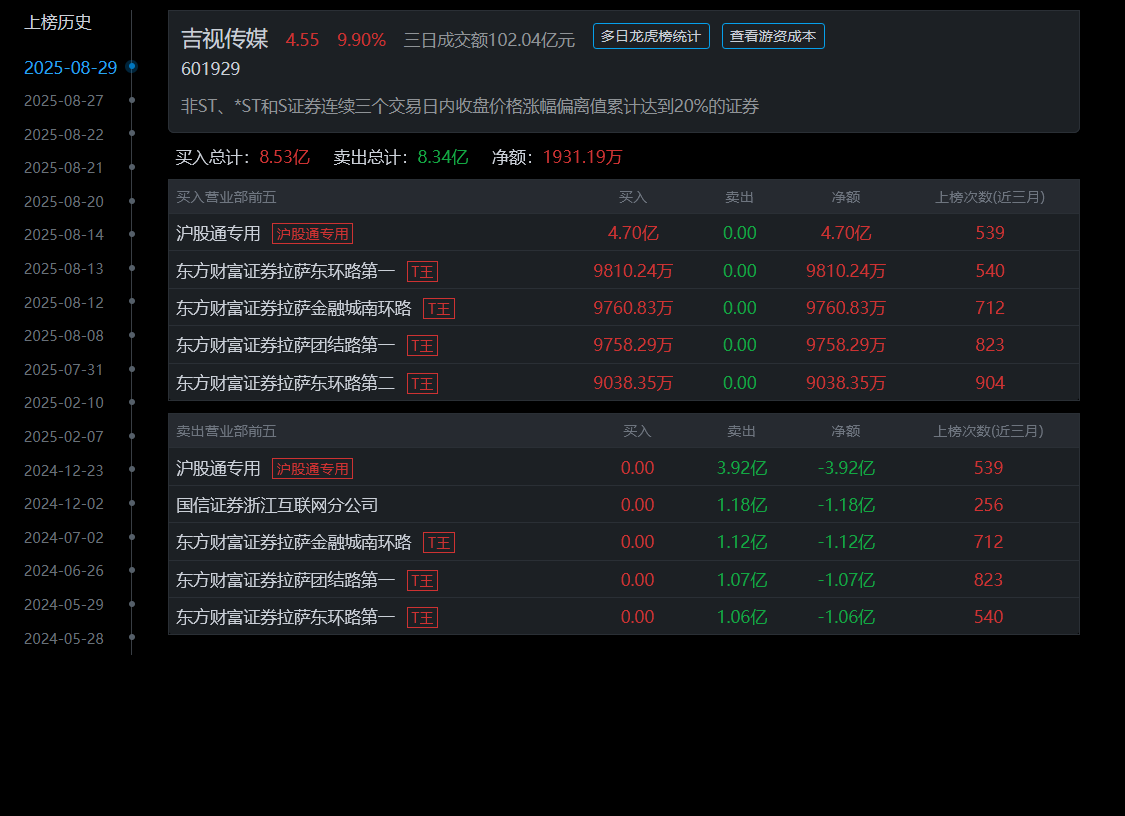Screen dimensions: 1125x816
Task: Click buy total 8.53亿
Action: [x=284, y=157]
